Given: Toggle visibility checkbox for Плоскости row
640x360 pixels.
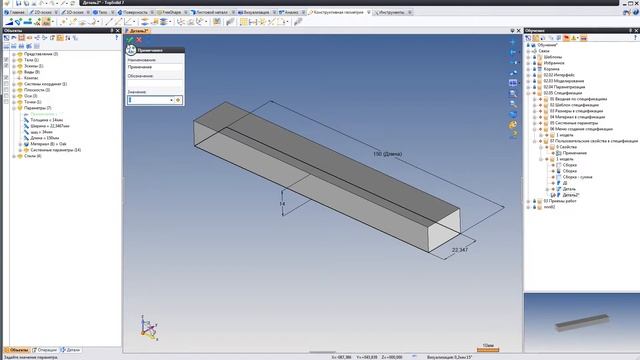Looking at the screenshot, I should [6, 90].
